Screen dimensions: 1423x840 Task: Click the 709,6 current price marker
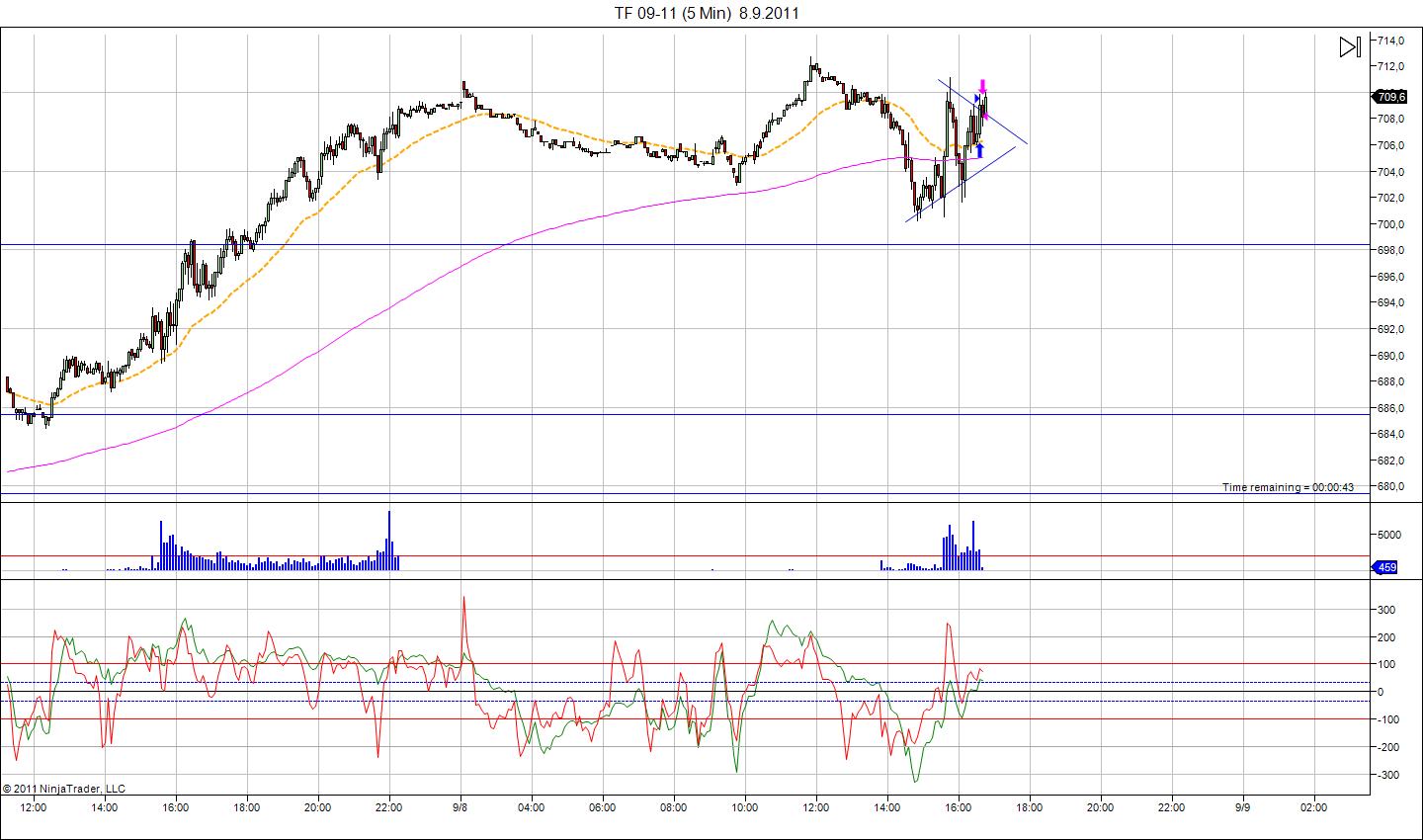point(1390,96)
